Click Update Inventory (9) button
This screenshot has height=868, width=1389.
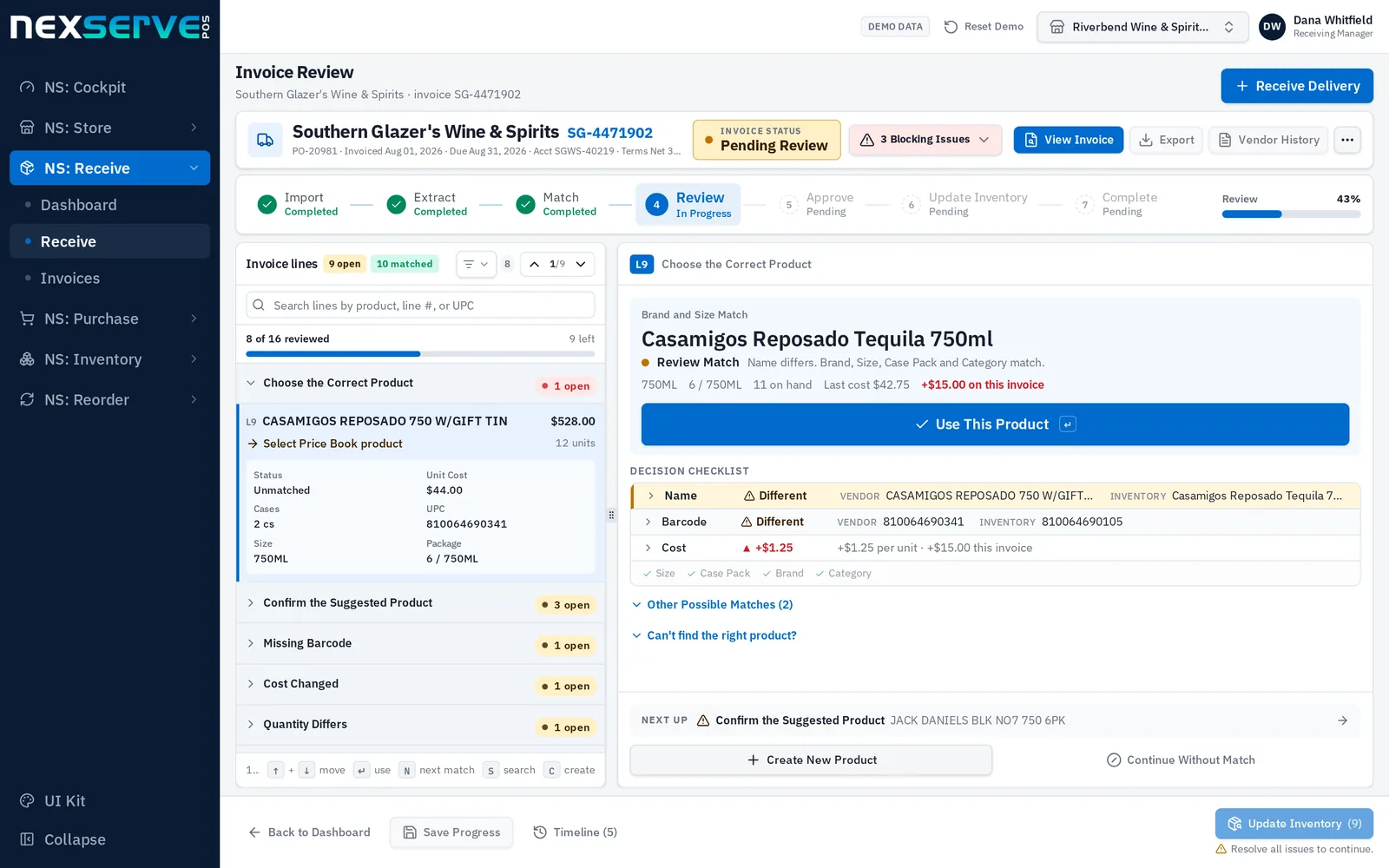tap(1294, 824)
